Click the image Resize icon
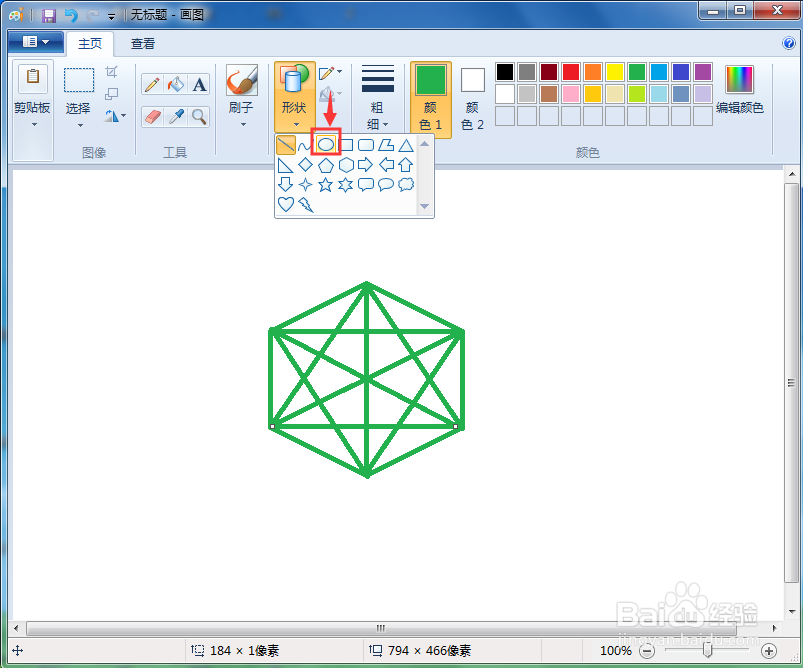803x668 pixels. (x=112, y=94)
